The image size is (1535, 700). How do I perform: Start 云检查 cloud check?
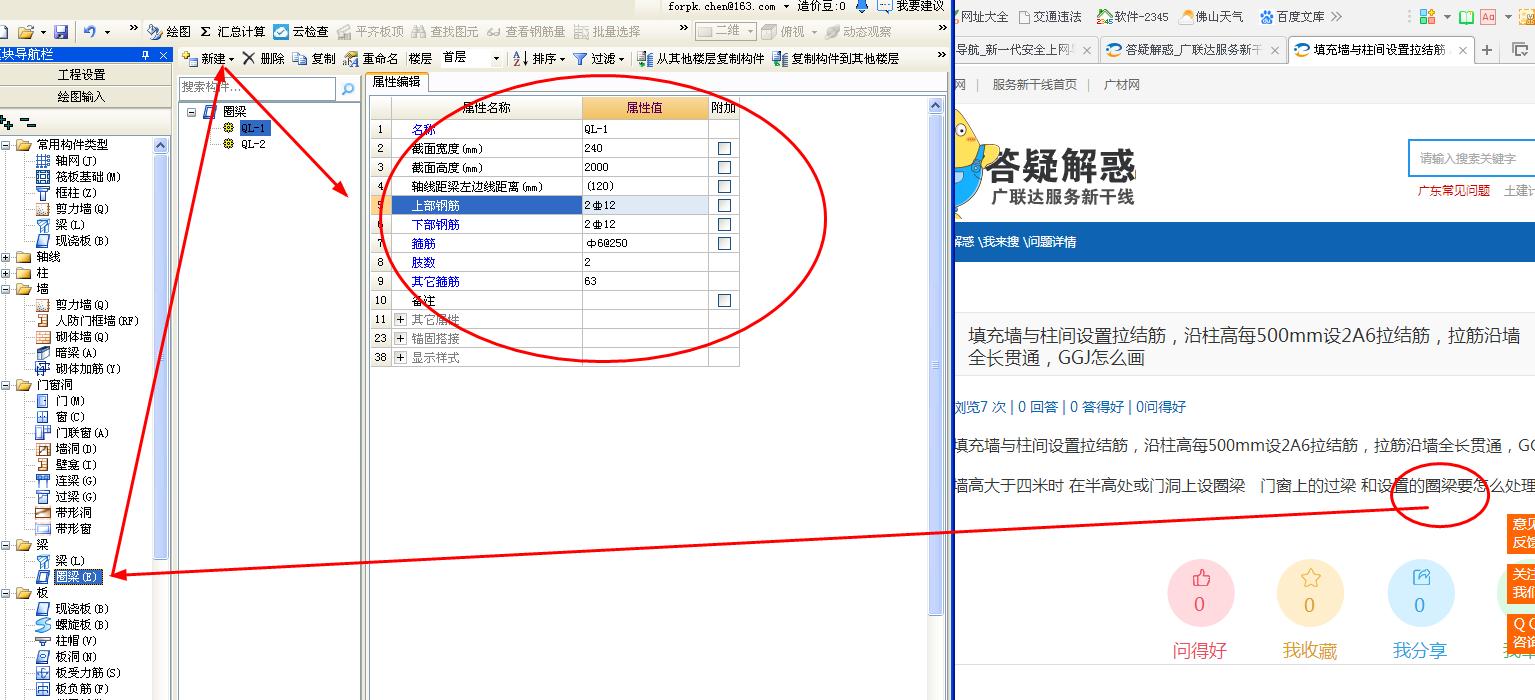(301, 32)
